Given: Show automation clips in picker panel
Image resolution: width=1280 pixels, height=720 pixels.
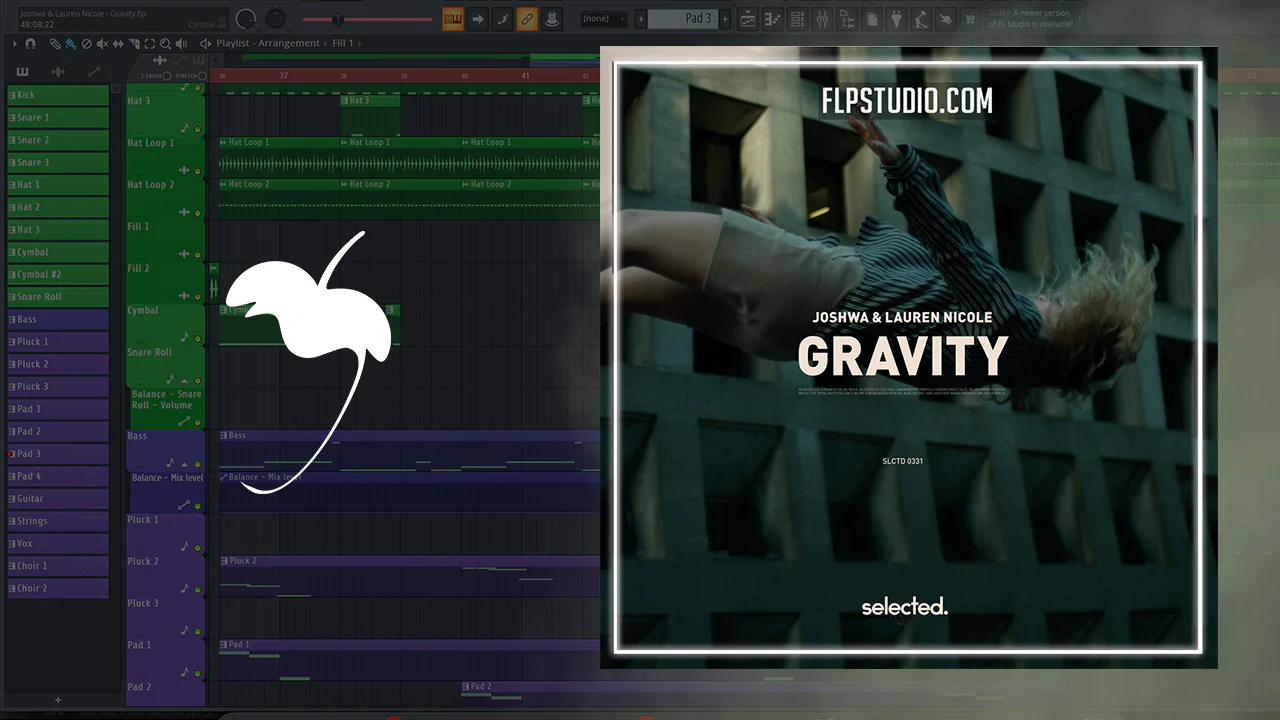Looking at the screenshot, I should coord(95,71).
